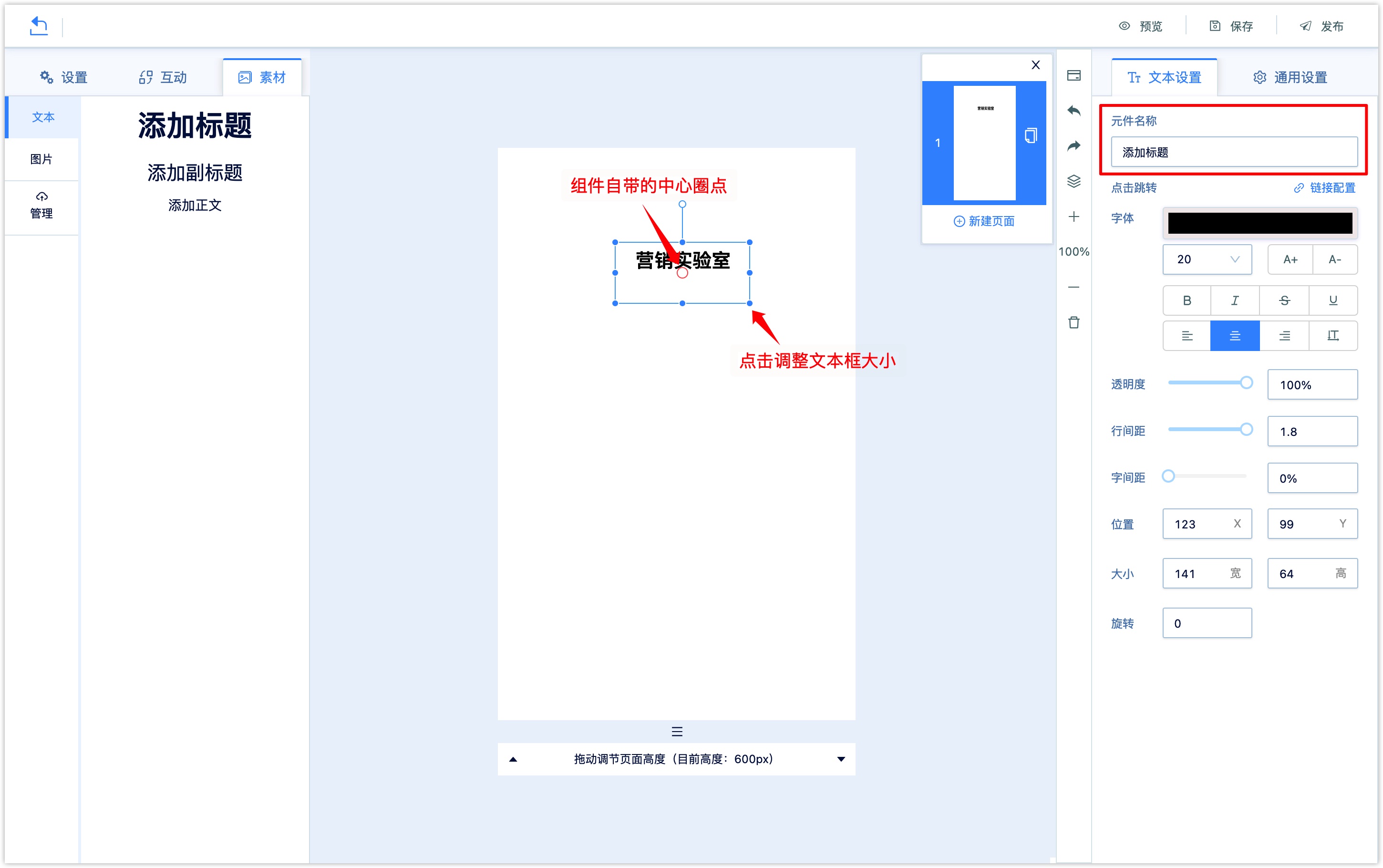
Task: Click the bottom-right resize handle of text box
Action: click(750, 303)
